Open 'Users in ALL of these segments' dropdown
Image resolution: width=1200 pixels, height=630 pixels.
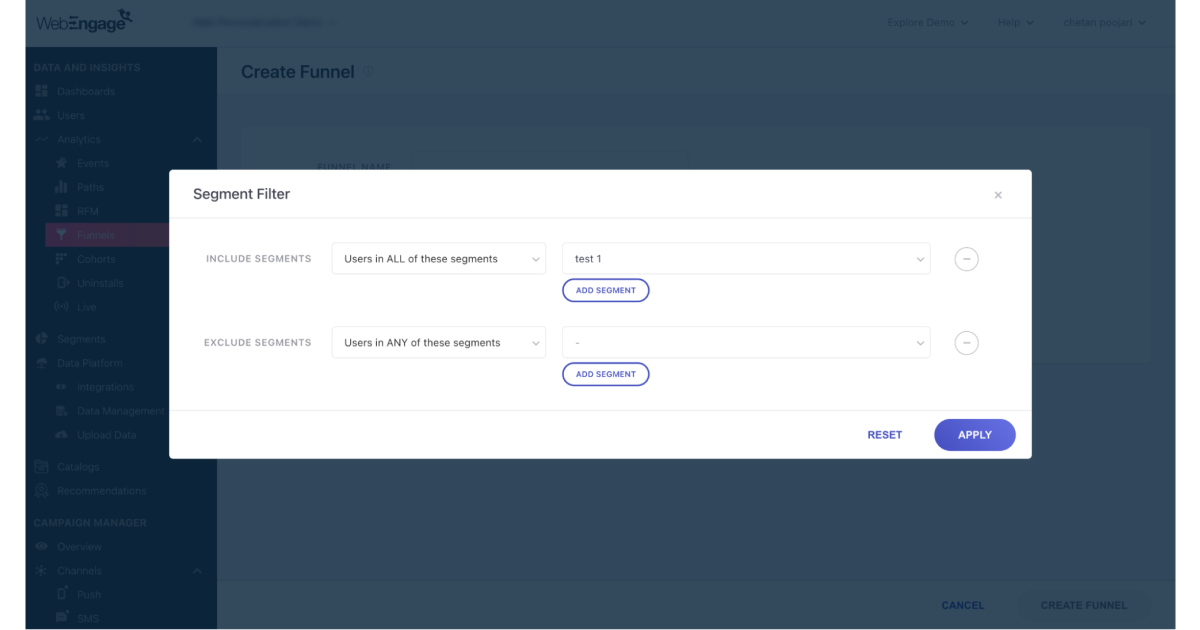tap(438, 259)
